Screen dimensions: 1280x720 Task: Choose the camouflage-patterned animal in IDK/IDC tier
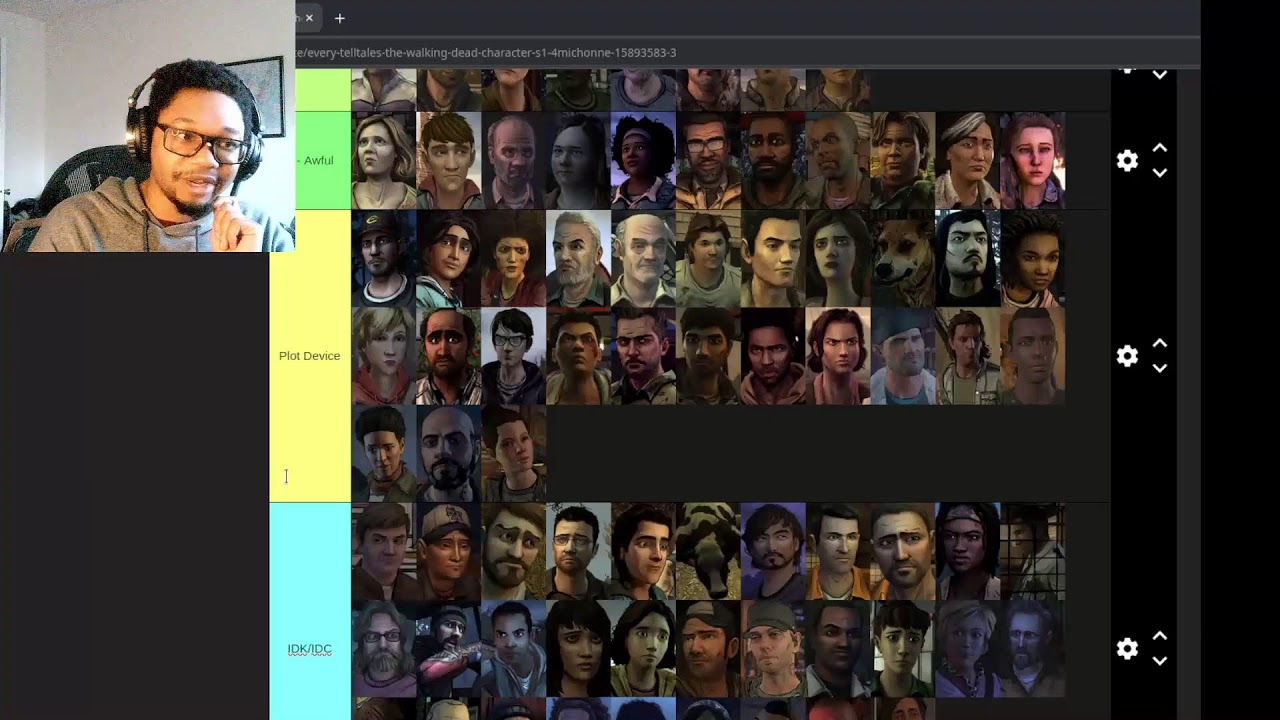click(709, 551)
